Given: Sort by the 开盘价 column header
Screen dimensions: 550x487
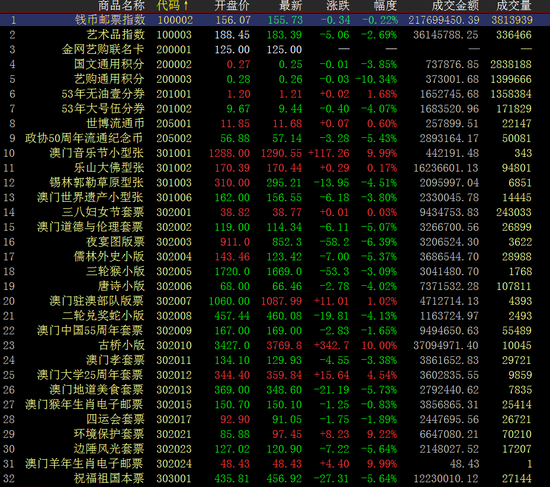Looking at the screenshot, I should pyautogui.click(x=232, y=6).
